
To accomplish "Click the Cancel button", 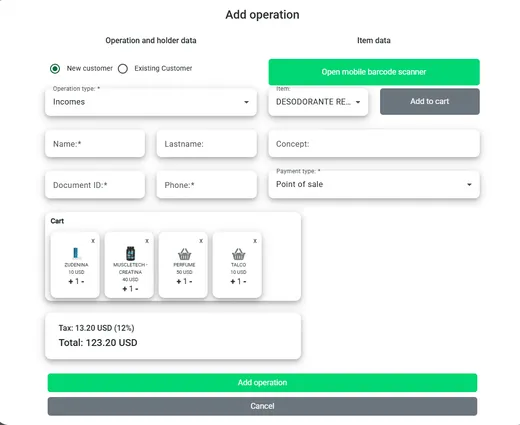I will pyautogui.click(x=262, y=406).
